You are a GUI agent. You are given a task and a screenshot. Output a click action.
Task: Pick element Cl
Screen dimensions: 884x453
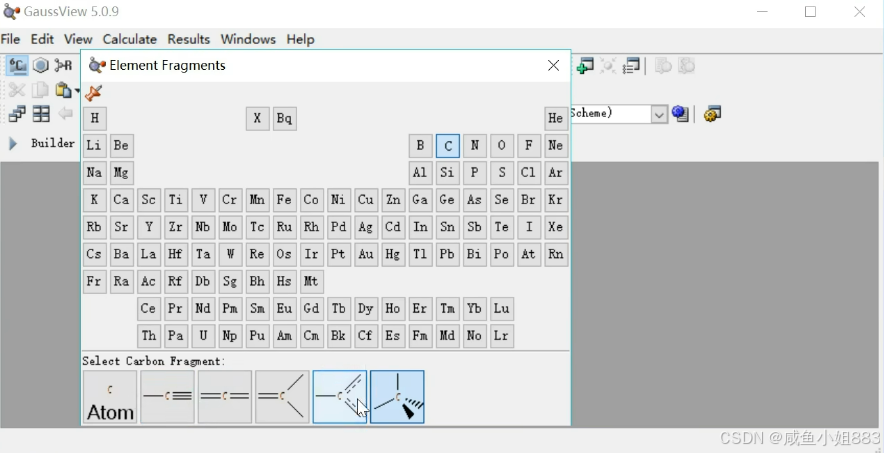529,173
